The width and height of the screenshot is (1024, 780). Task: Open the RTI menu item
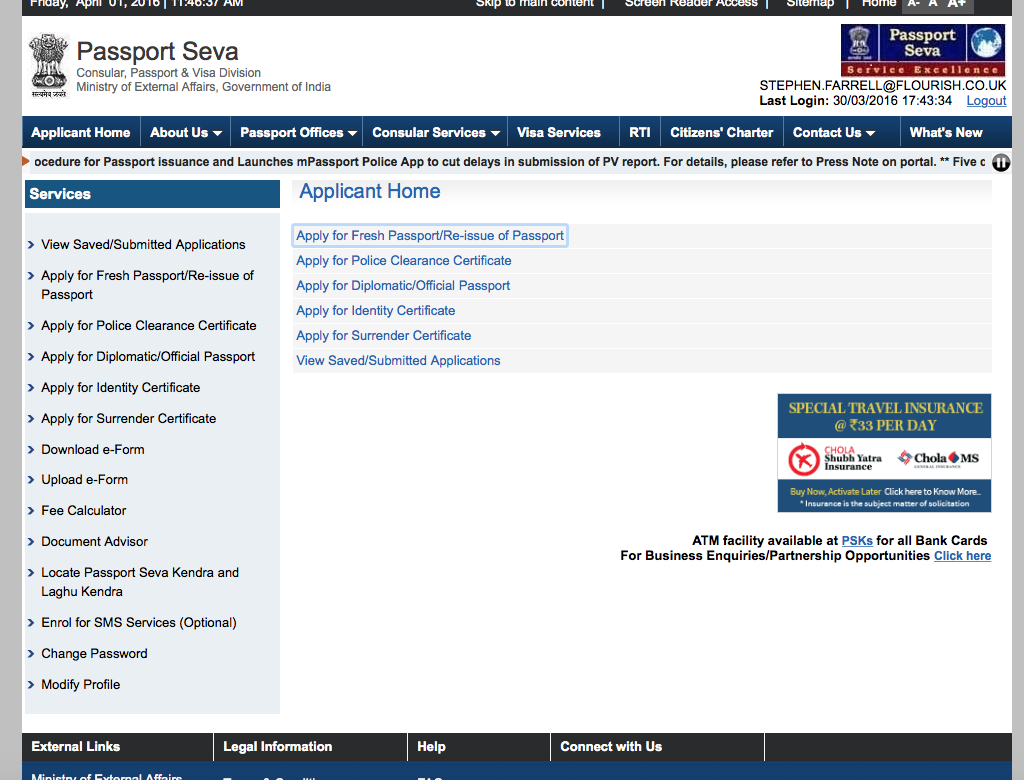pyautogui.click(x=639, y=132)
